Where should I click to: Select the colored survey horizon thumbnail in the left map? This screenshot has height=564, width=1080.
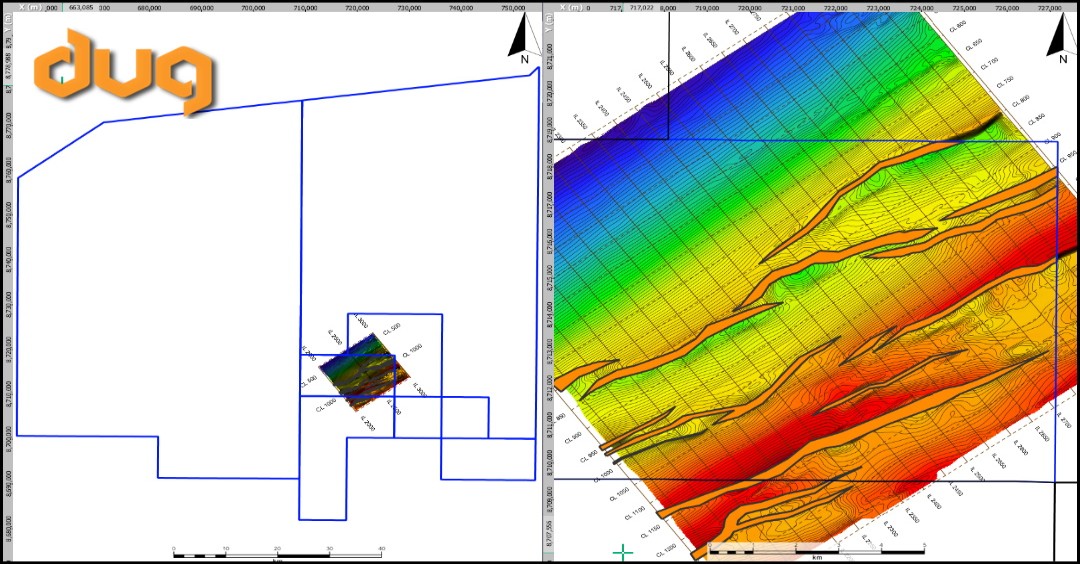(x=364, y=372)
